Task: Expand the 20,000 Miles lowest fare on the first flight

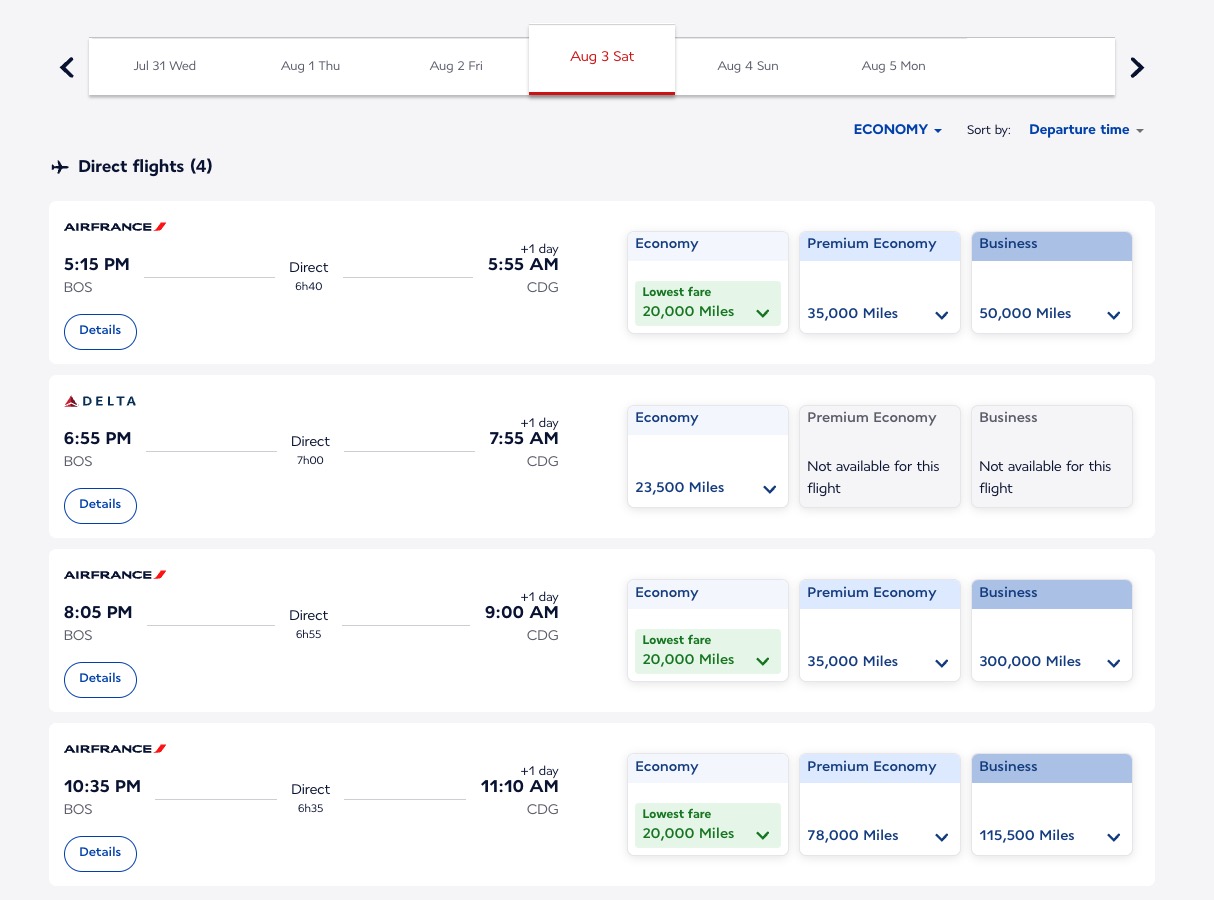Action: [762, 312]
